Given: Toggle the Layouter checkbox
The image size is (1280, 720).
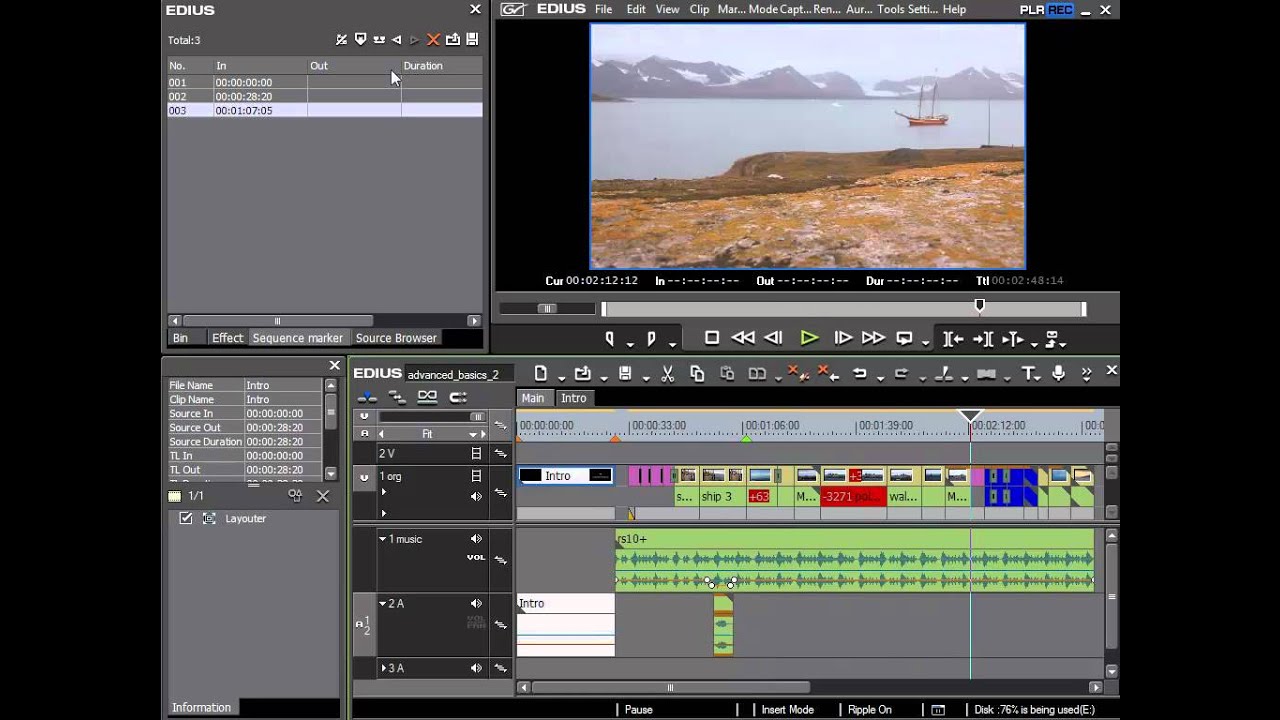Looking at the screenshot, I should 186,518.
